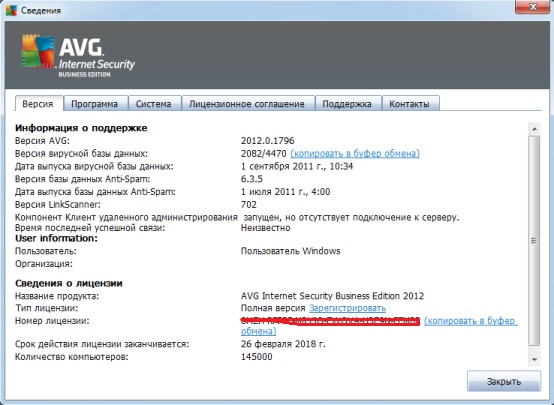Click the Организация label

click(44, 264)
